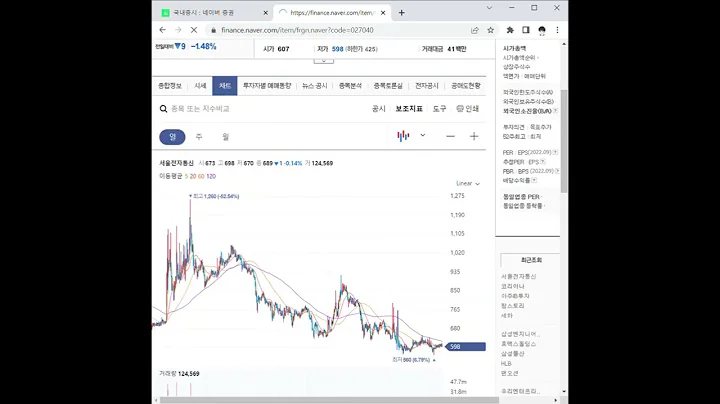Viewport: 720px width, 404px height.
Task: Click the 공시 chart option
Action: (x=378, y=109)
